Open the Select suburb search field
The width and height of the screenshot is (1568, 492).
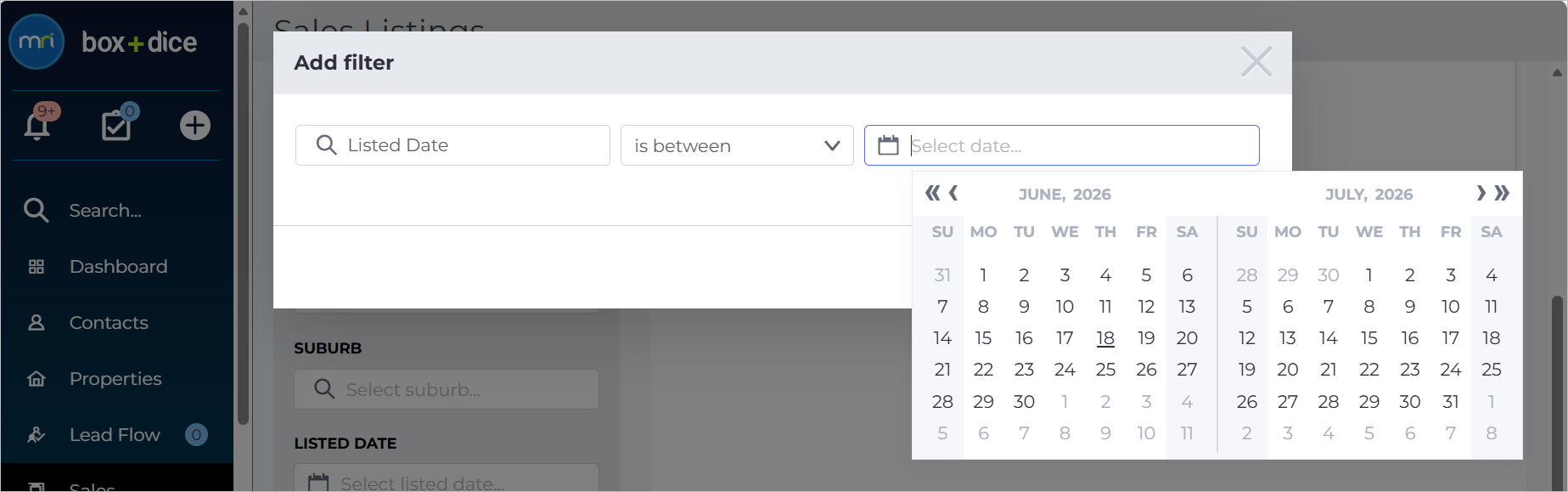tap(447, 389)
